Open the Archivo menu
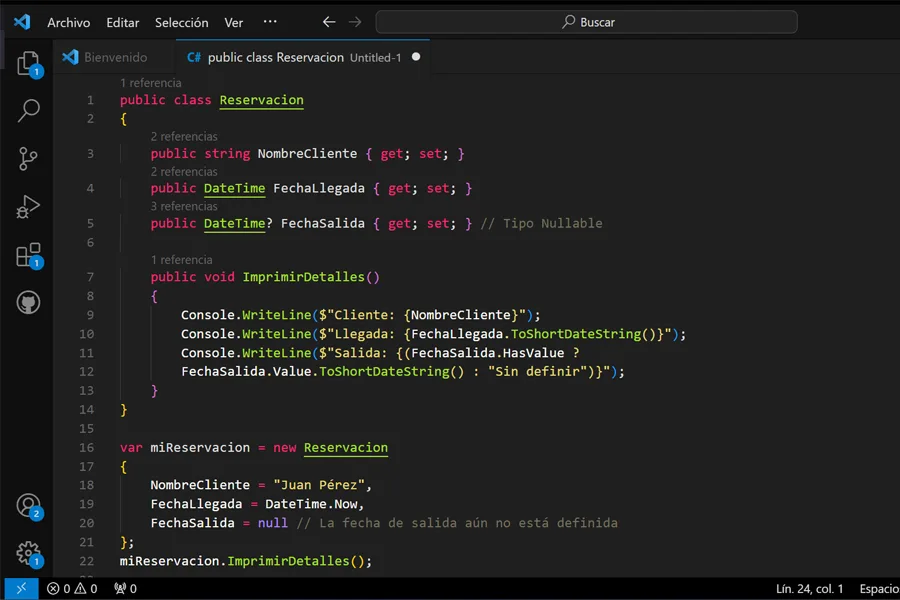 click(68, 22)
